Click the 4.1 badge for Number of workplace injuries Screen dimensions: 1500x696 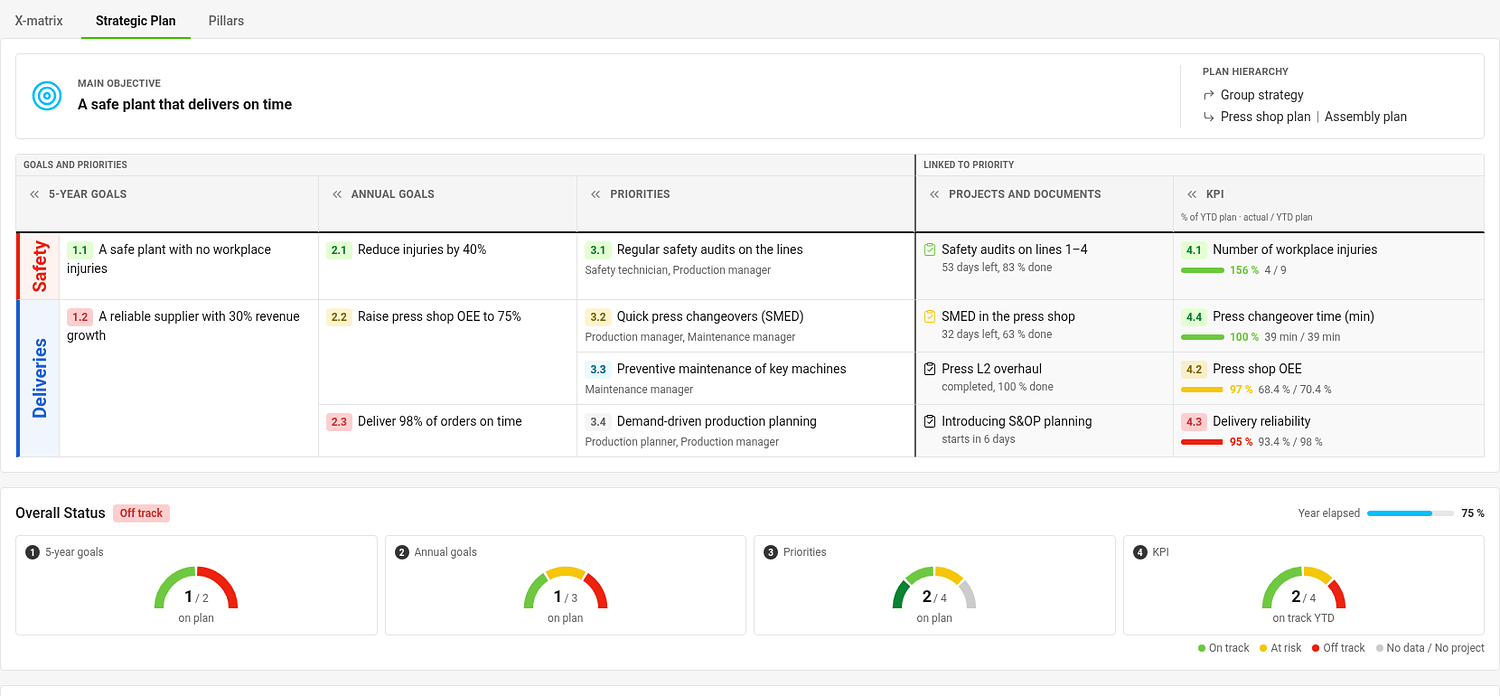click(1194, 250)
